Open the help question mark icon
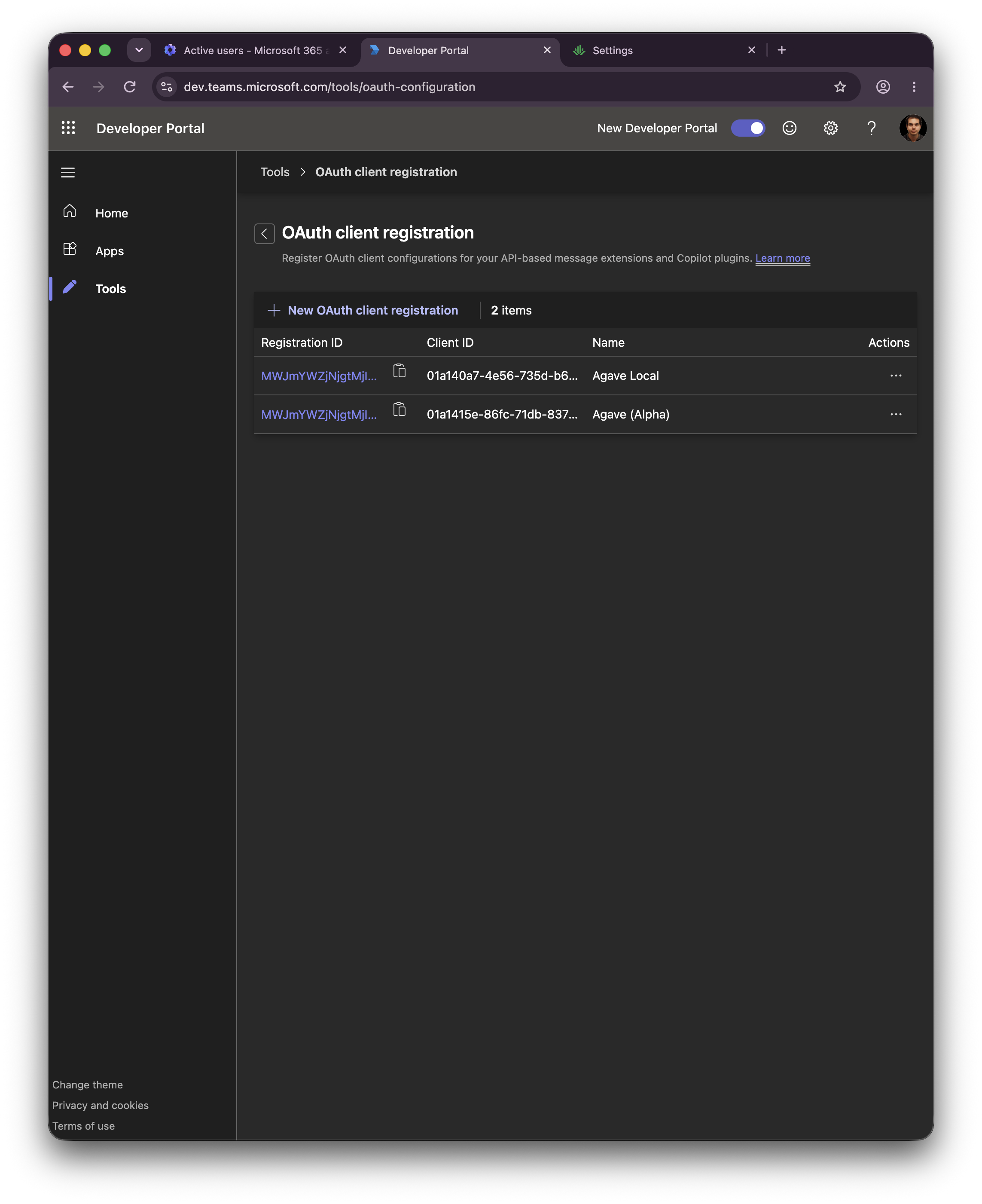This screenshot has width=982, height=1204. [x=872, y=128]
